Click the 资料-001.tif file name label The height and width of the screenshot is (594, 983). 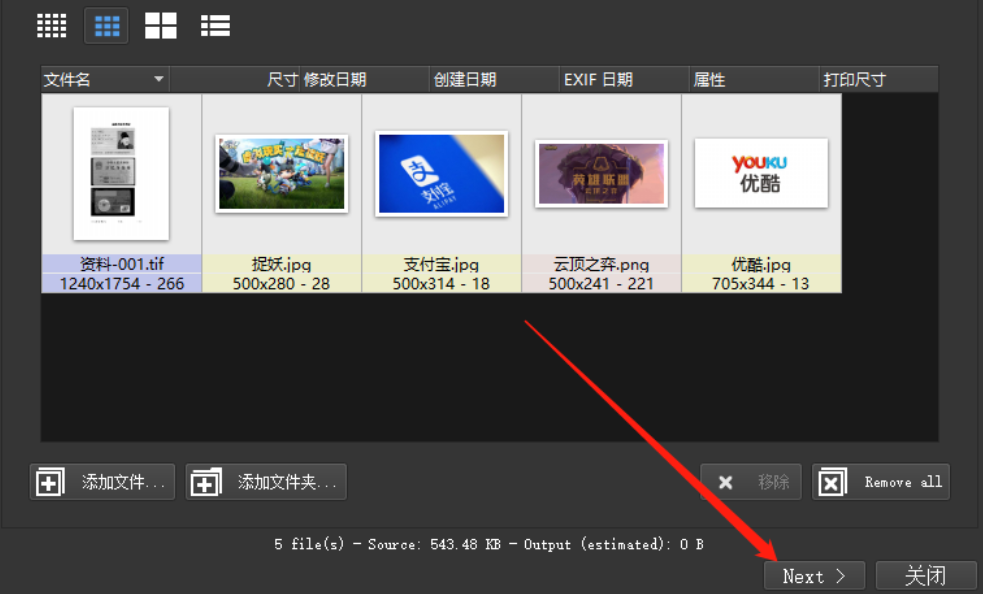pos(122,264)
